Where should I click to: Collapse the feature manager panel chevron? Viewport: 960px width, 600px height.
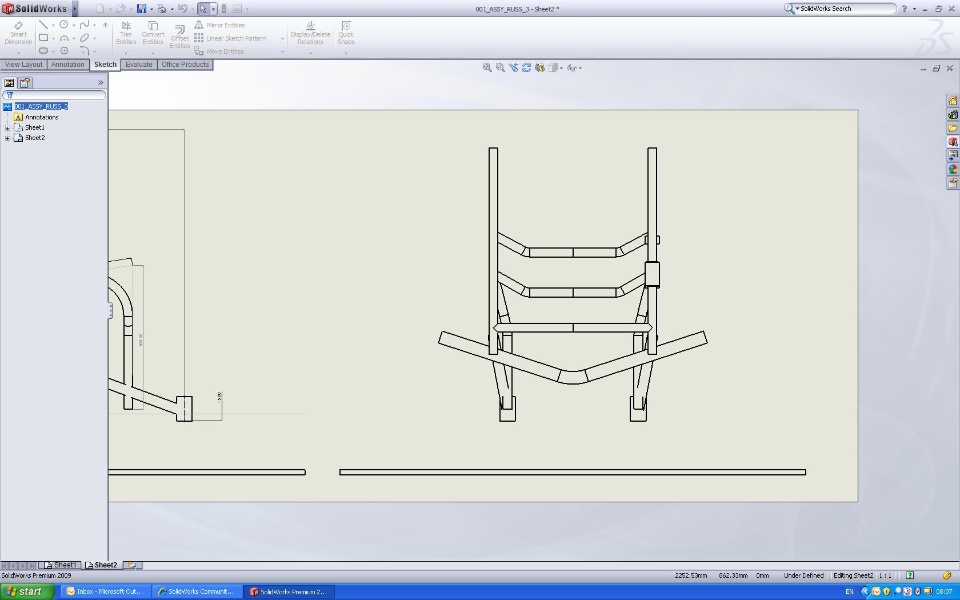point(100,83)
